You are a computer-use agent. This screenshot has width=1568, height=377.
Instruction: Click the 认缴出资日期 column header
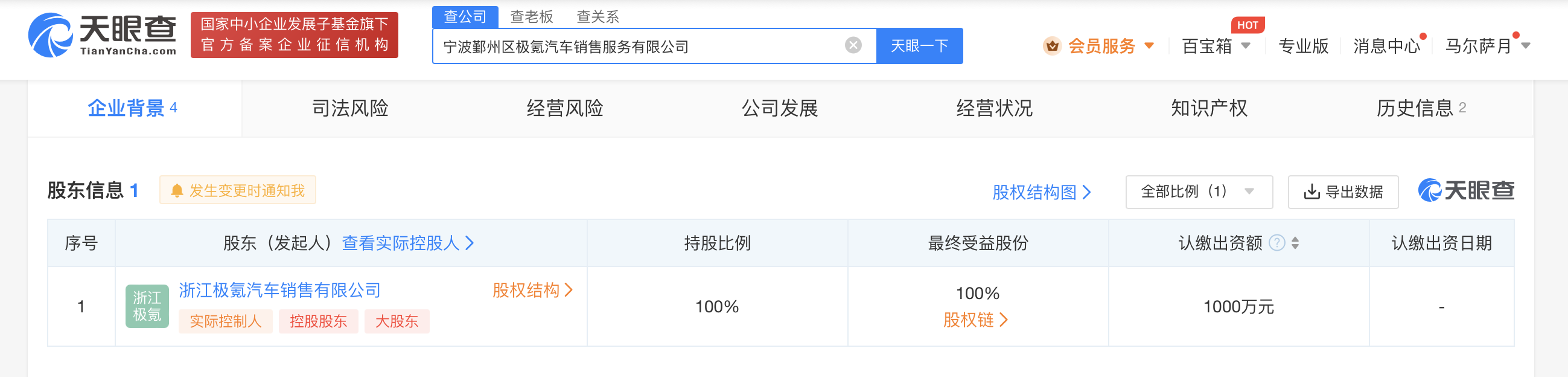tap(1441, 243)
